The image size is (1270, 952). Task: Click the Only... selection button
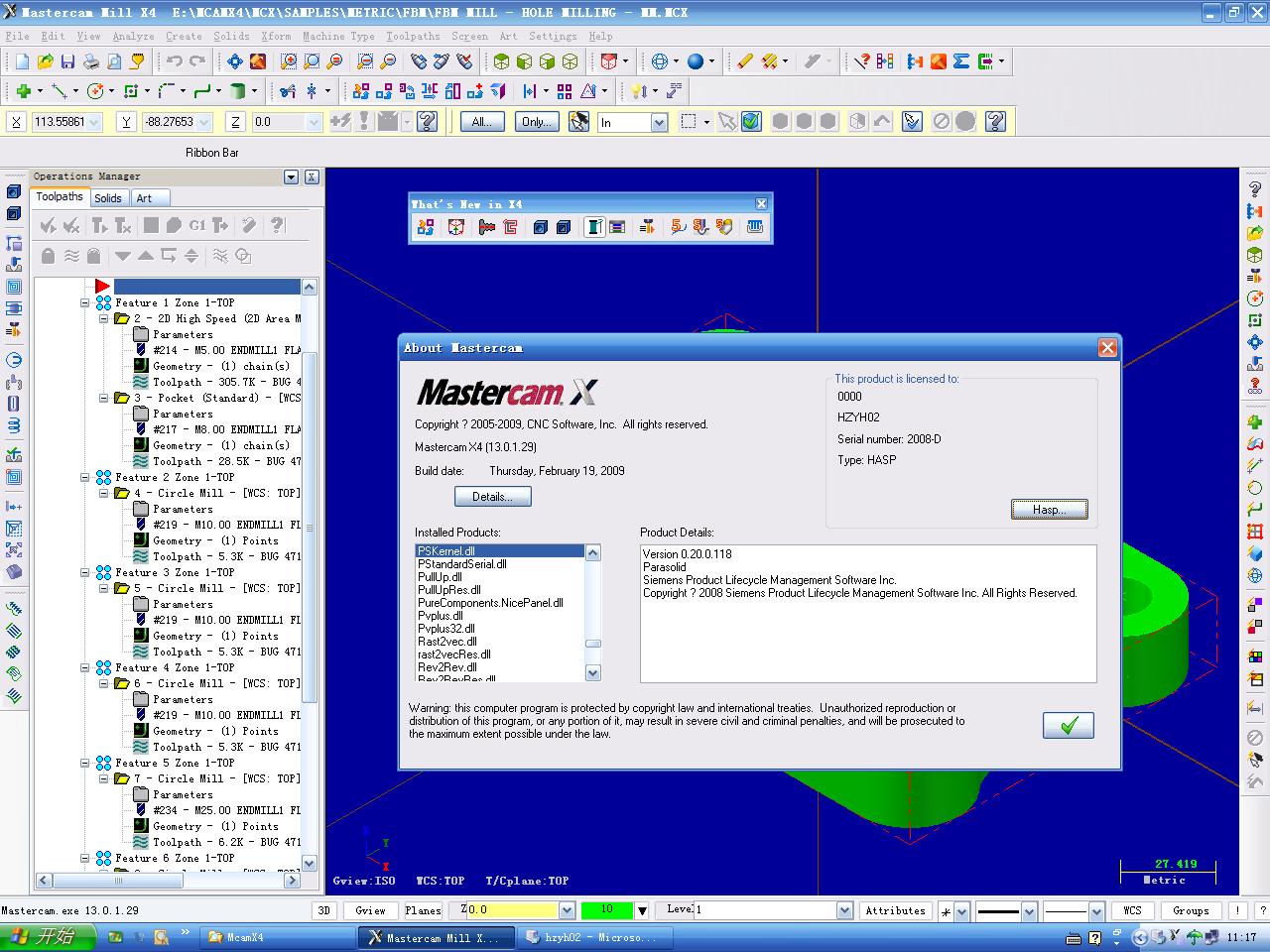[537, 122]
